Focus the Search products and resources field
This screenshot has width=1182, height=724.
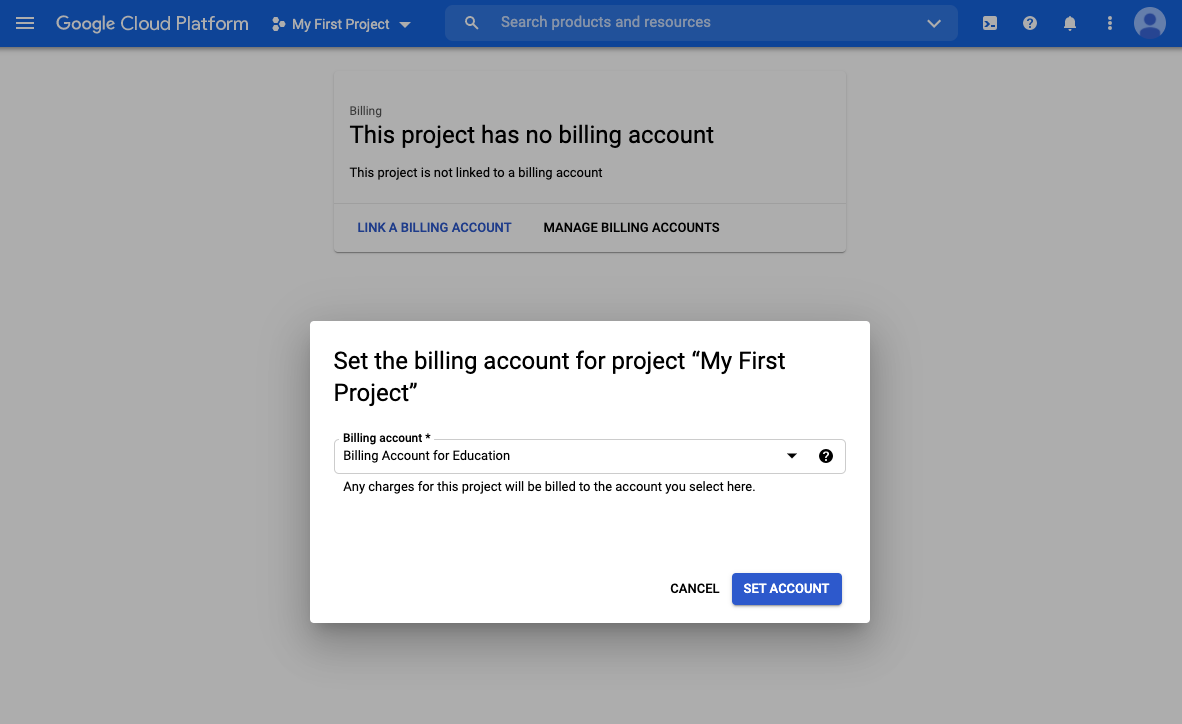pos(701,23)
